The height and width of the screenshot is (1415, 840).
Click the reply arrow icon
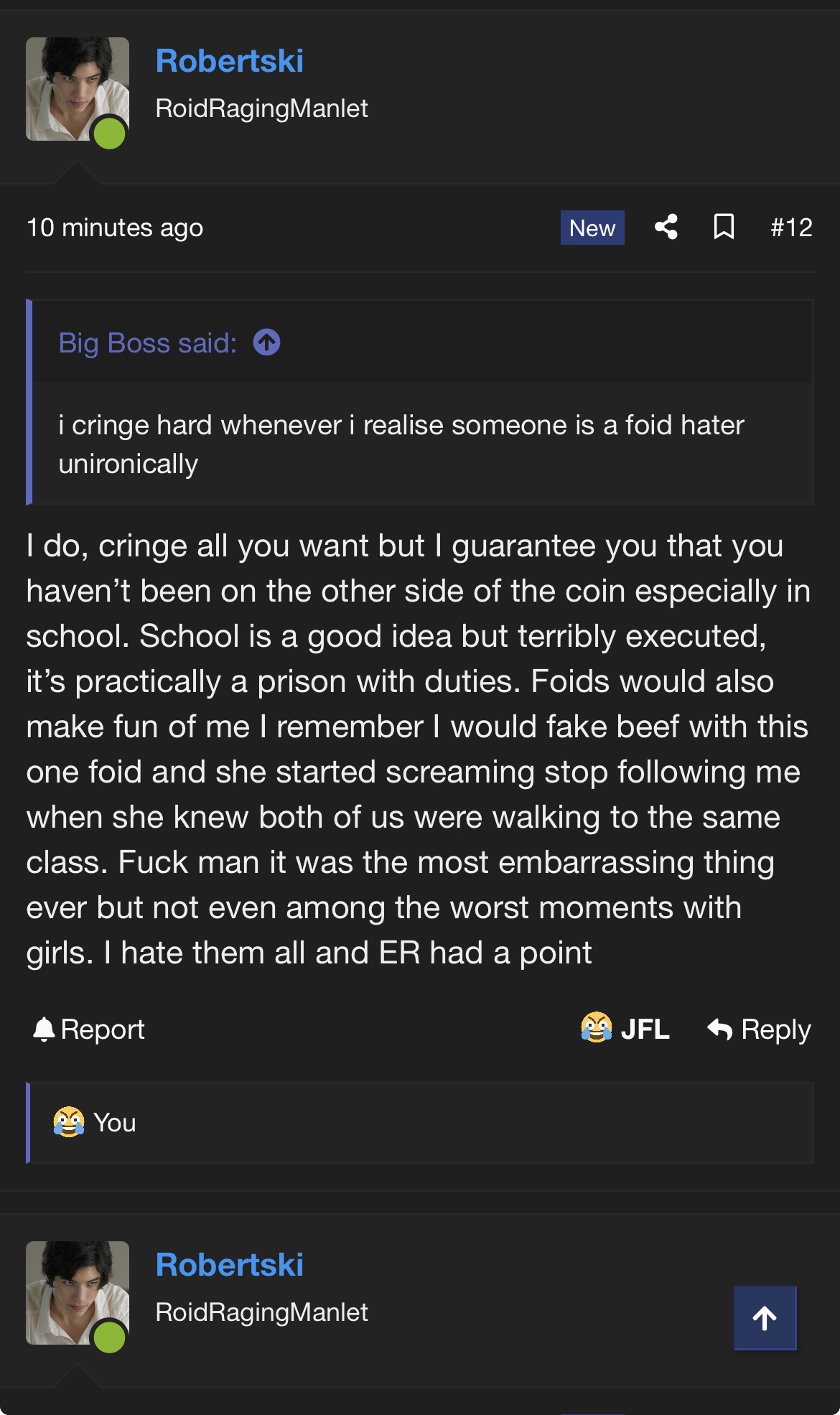coord(720,1029)
